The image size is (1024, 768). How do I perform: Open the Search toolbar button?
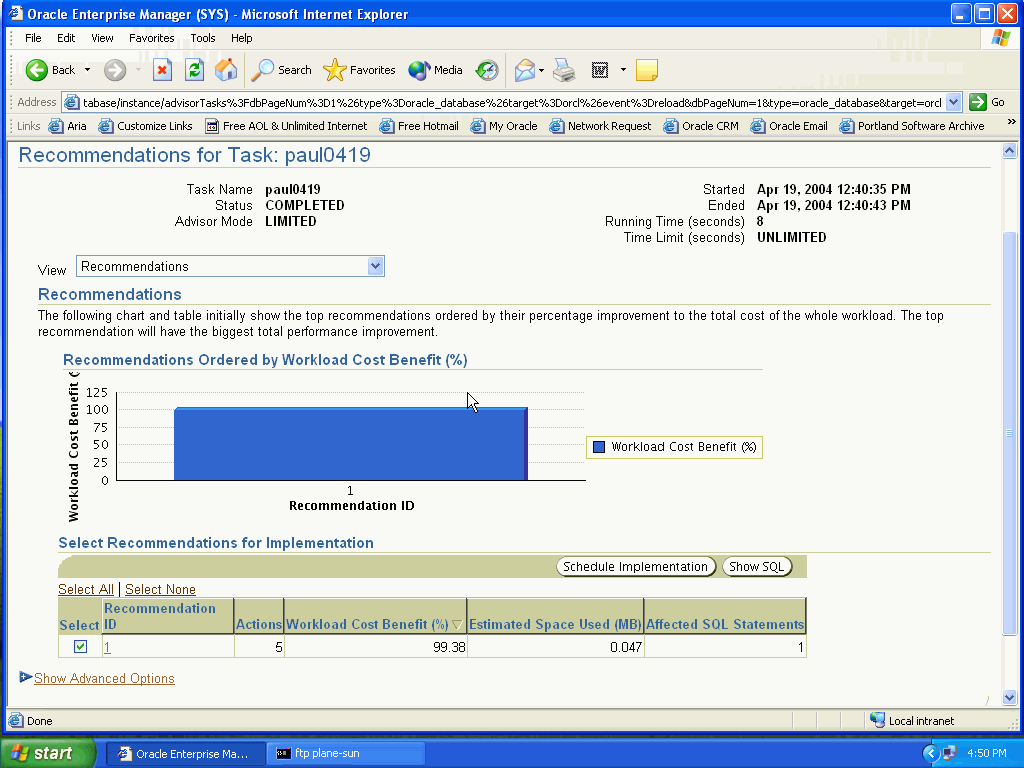pos(282,70)
